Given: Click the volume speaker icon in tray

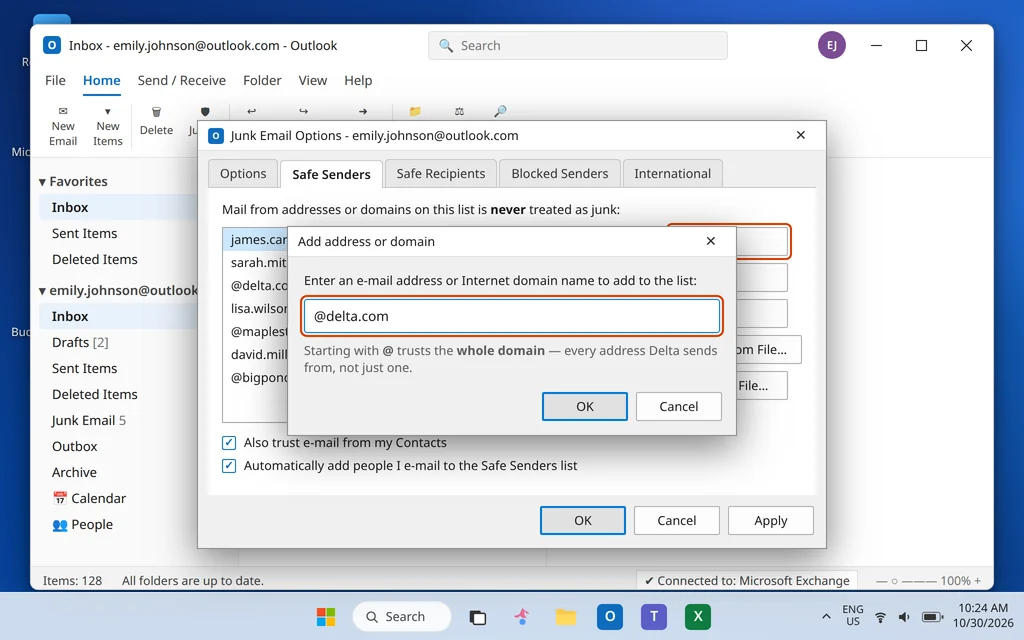Looking at the screenshot, I should pos(904,617).
